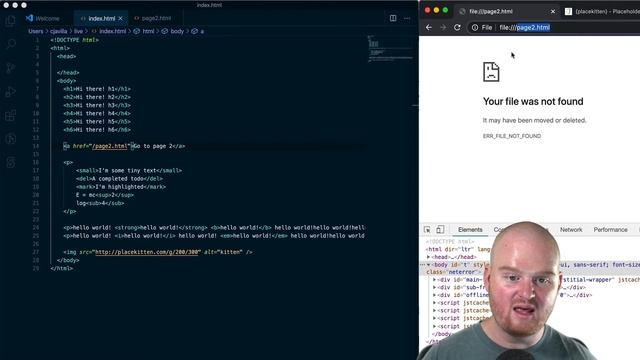The image size is (640, 360).
Task: Open the Extensions view
Action: (11, 116)
